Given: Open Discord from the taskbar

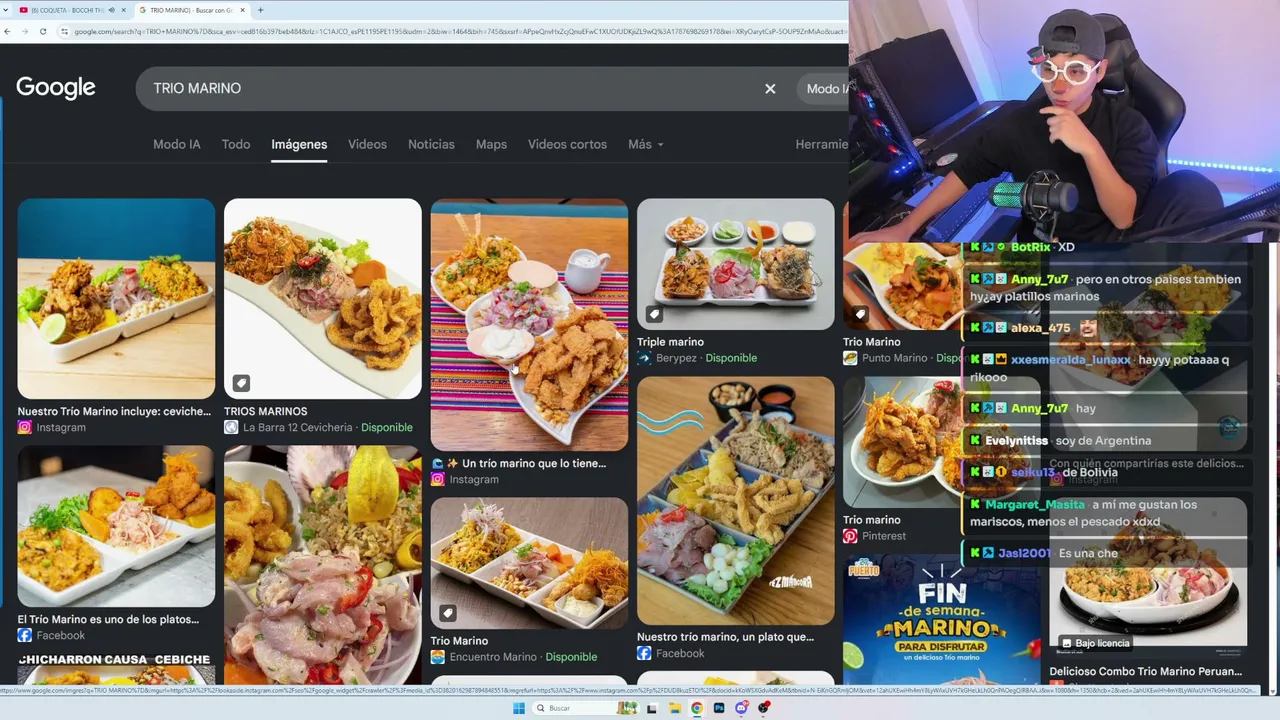Looking at the screenshot, I should pyautogui.click(x=741, y=708).
